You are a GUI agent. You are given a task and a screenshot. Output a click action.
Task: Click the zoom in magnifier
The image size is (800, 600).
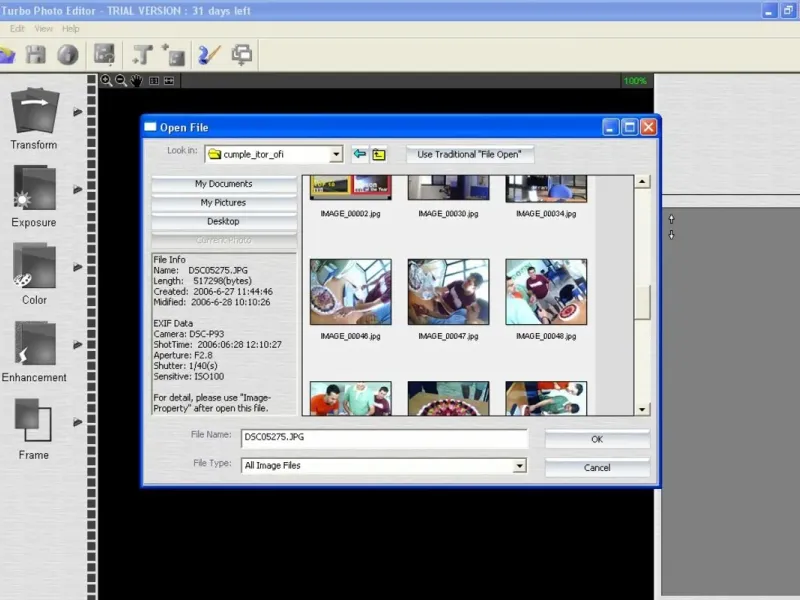106,80
